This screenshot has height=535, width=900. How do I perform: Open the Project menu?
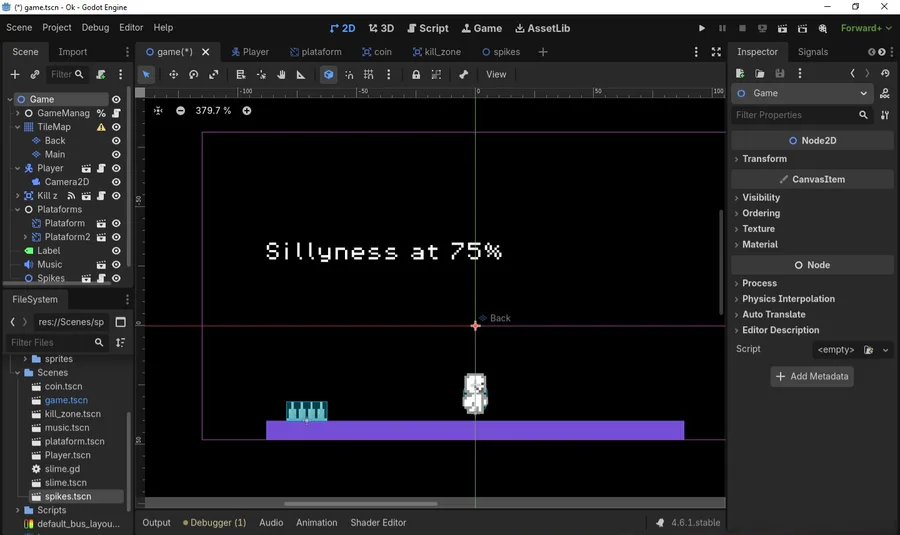point(57,28)
